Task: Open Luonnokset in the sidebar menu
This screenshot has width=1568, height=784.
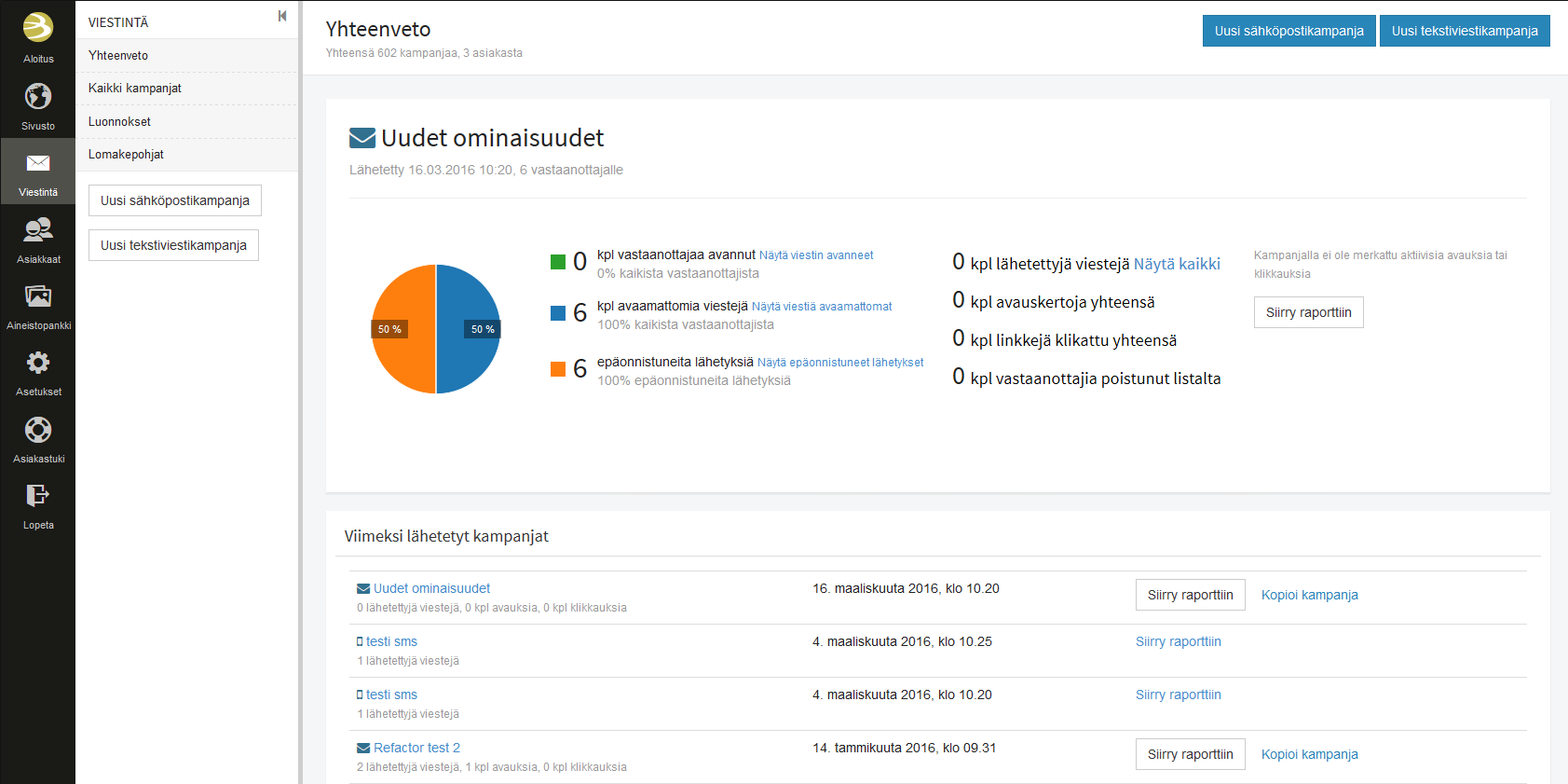Action: pyautogui.click(x=119, y=122)
